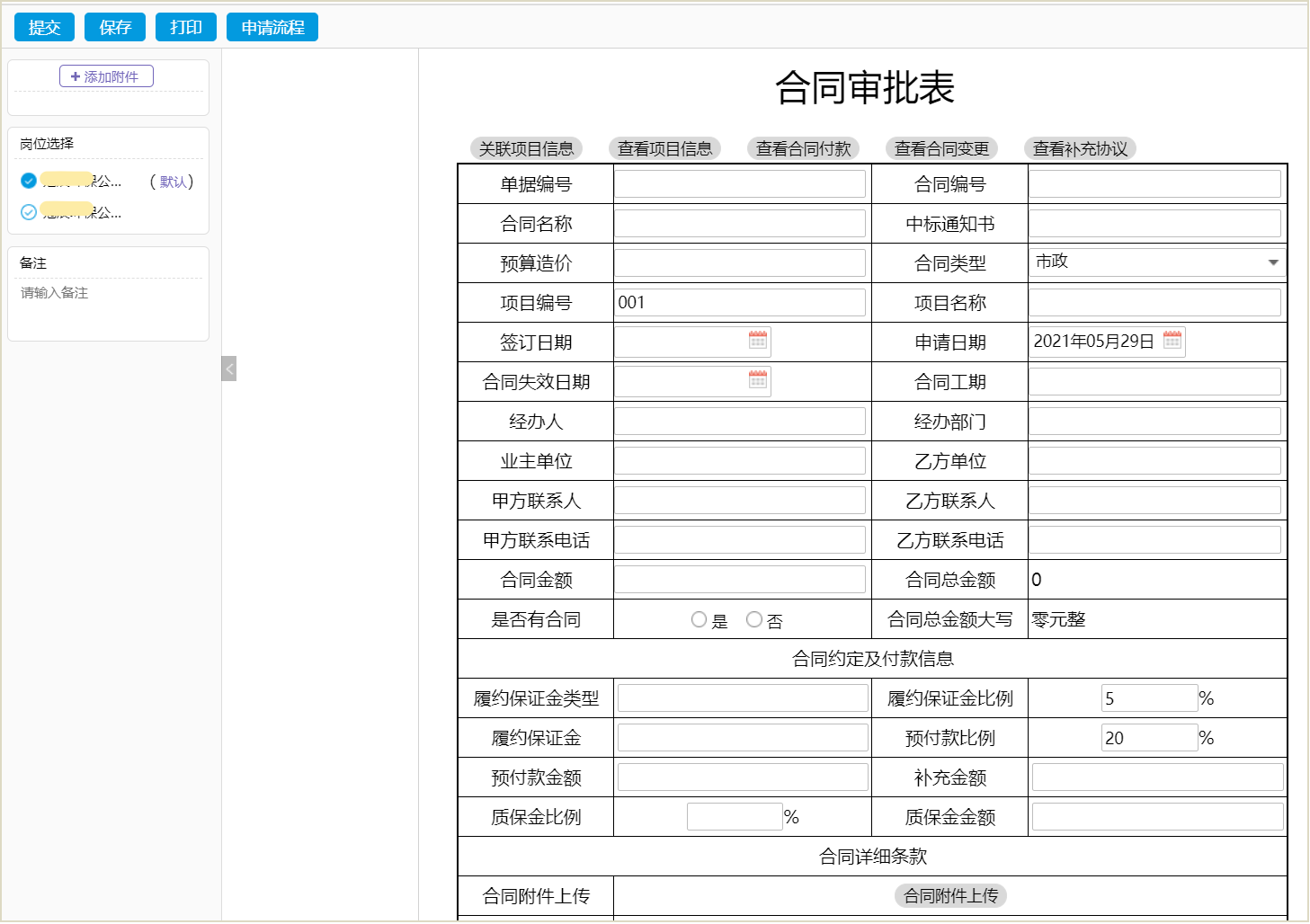View 查看合同变更 records
This screenshot has width=1310, height=924.
tap(941, 148)
